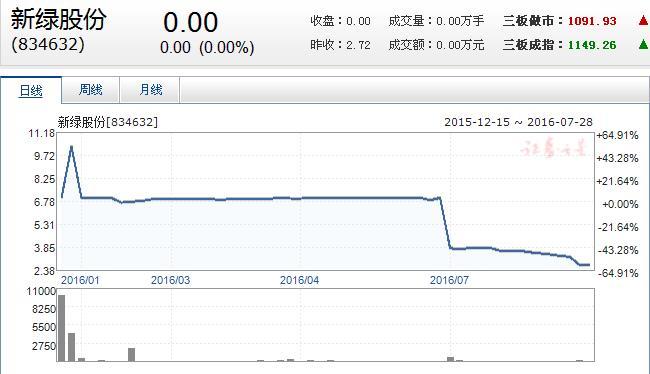Click the -64.91% percent axis label
Image resolution: width=650 pixels, height=374 pixels.
618,273
